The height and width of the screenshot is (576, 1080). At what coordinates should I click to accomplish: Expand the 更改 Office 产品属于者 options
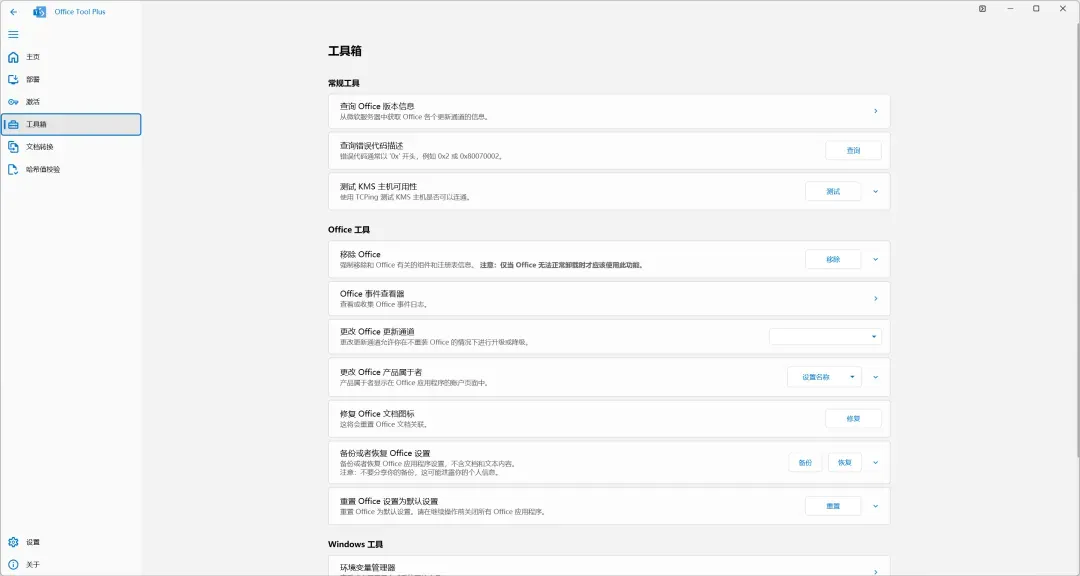(875, 377)
